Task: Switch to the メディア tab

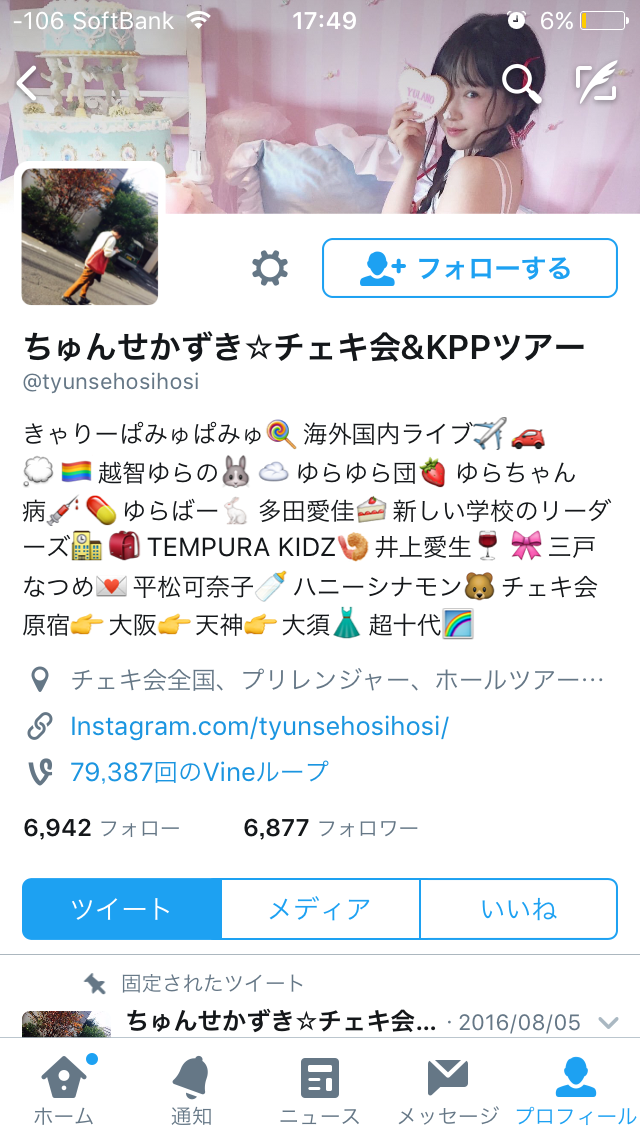Action: click(320, 909)
